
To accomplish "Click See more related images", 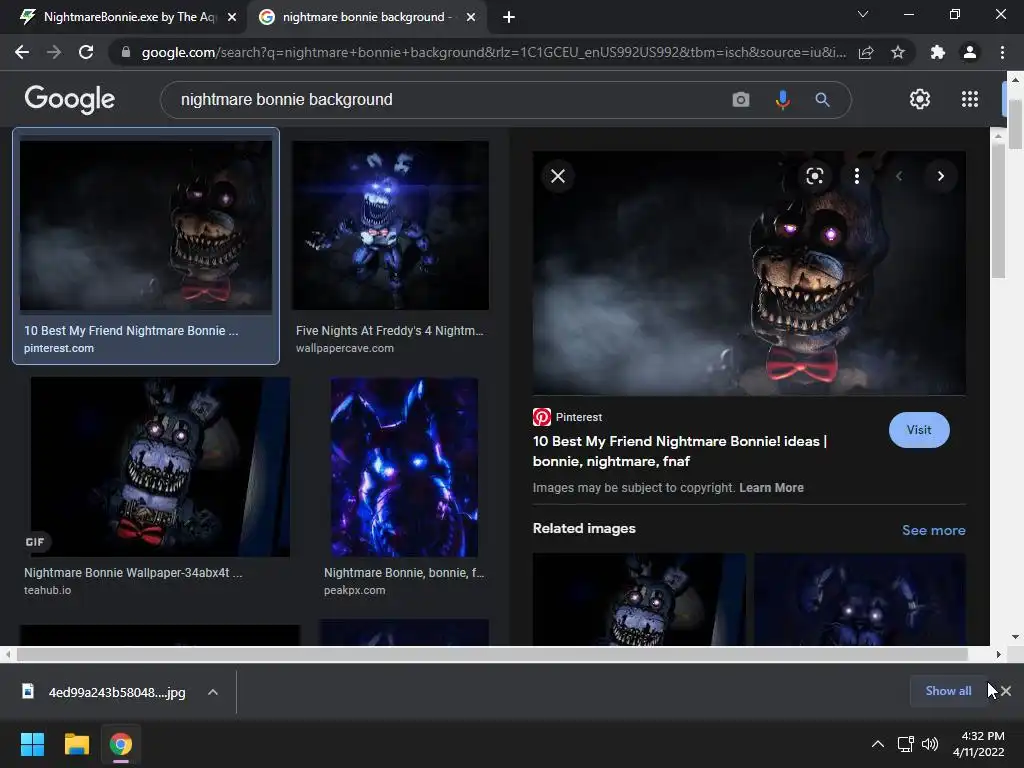I will 933,530.
